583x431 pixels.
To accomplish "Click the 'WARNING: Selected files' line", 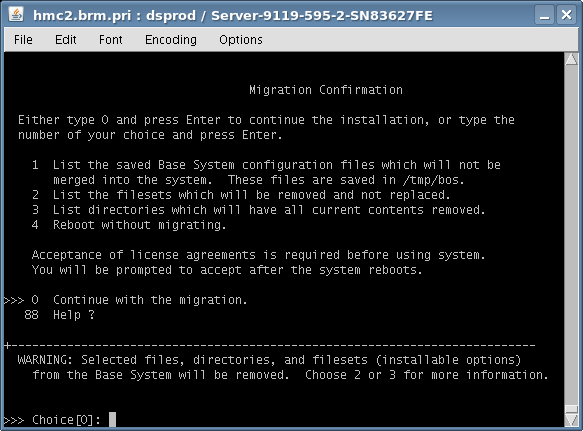I will (x=269, y=360).
